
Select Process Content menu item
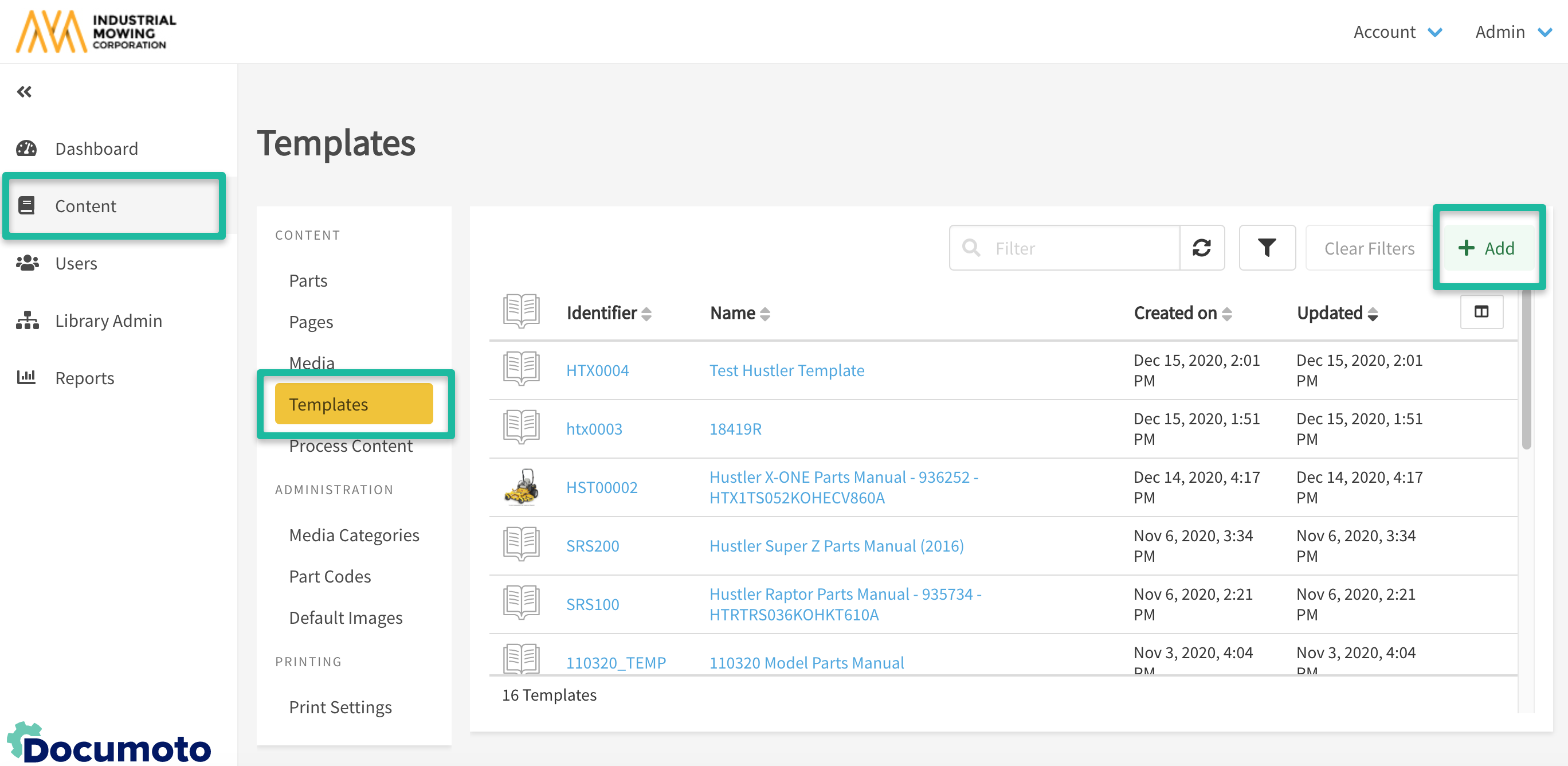(351, 445)
